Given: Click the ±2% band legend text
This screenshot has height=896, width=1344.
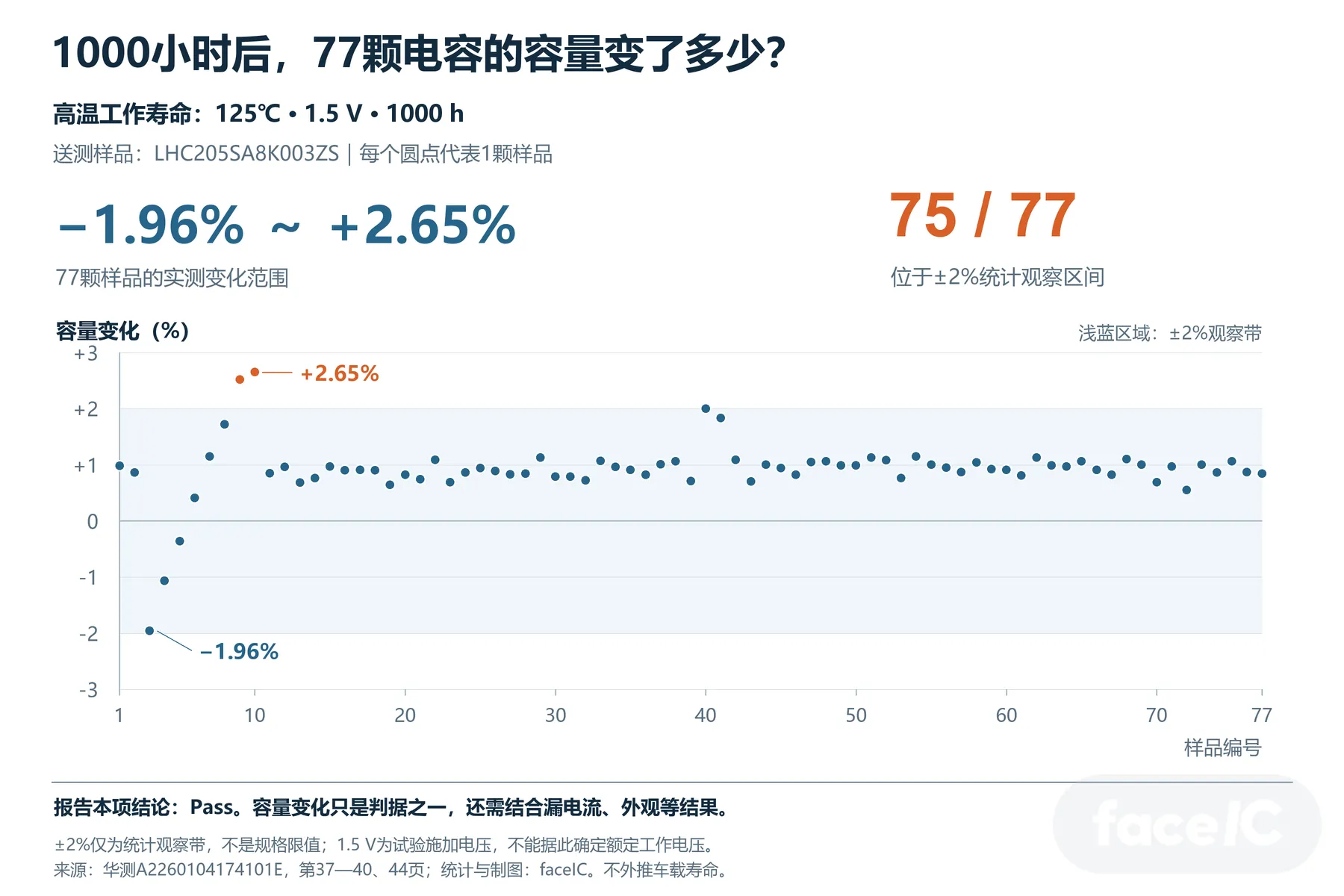Looking at the screenshot, I should click(1170, 333).
